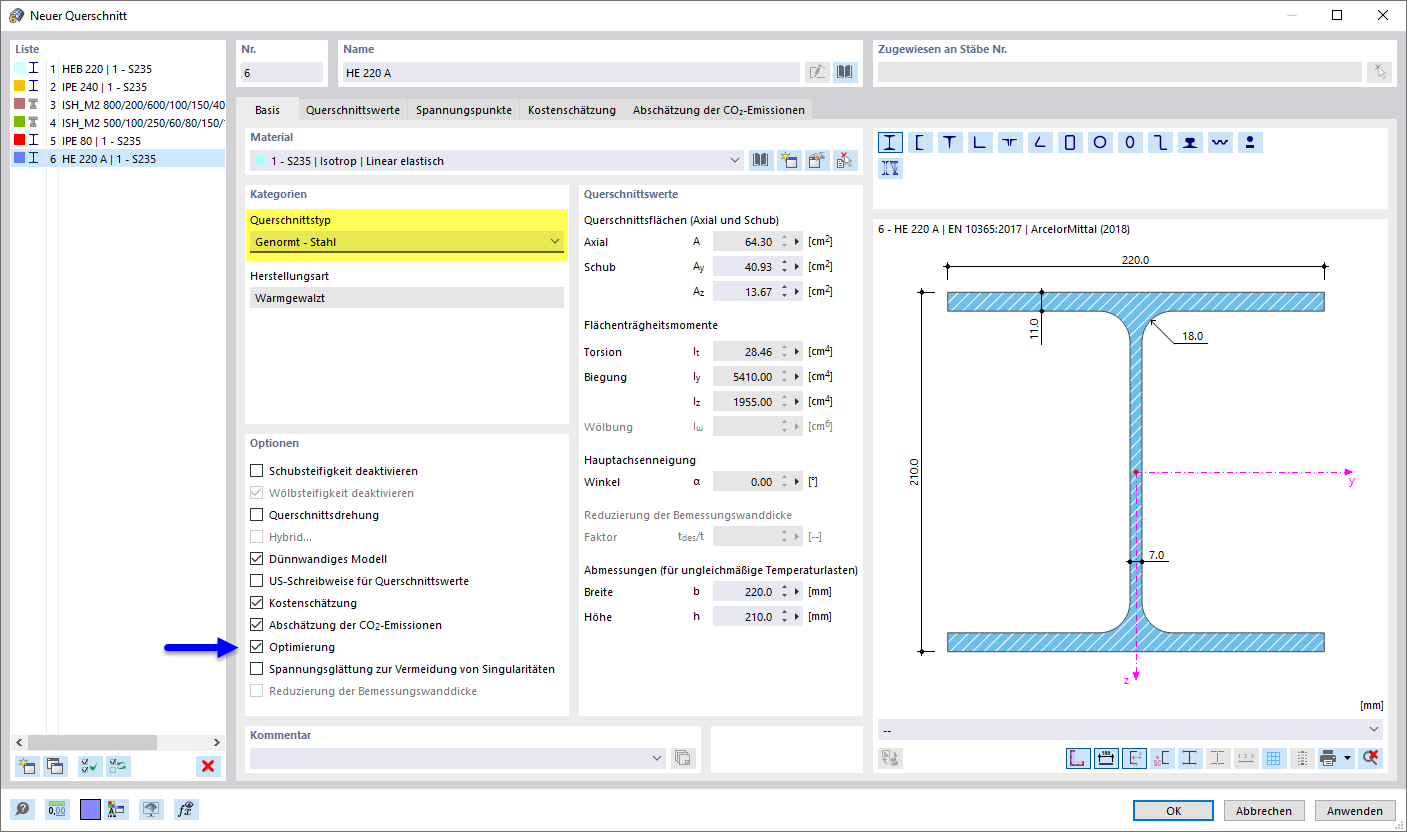Toggle the grid display in the preview
Screen dimensions: 1407x832
point(1274,758)
